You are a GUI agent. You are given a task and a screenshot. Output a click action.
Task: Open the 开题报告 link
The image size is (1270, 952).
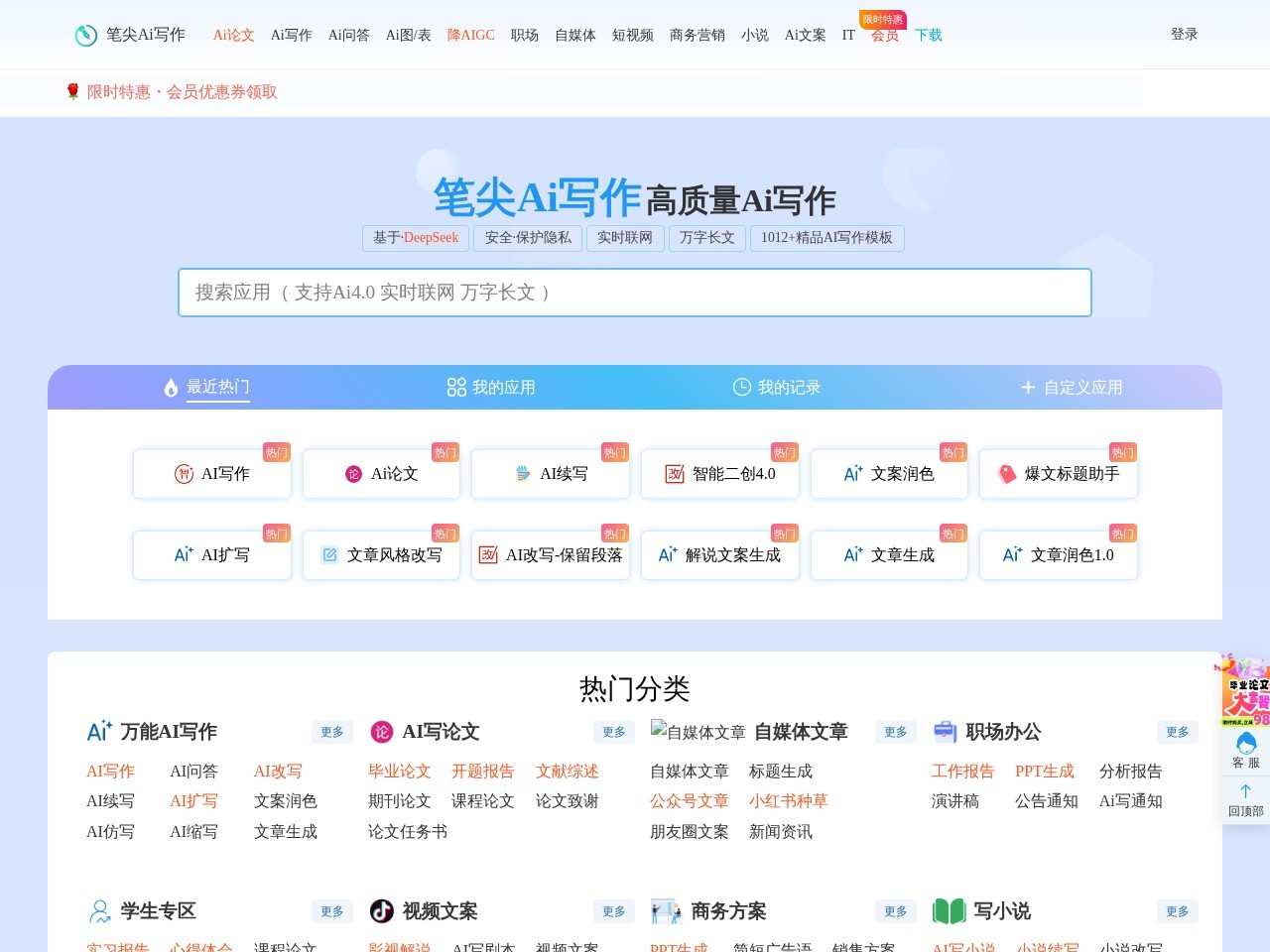coord(483,772)
